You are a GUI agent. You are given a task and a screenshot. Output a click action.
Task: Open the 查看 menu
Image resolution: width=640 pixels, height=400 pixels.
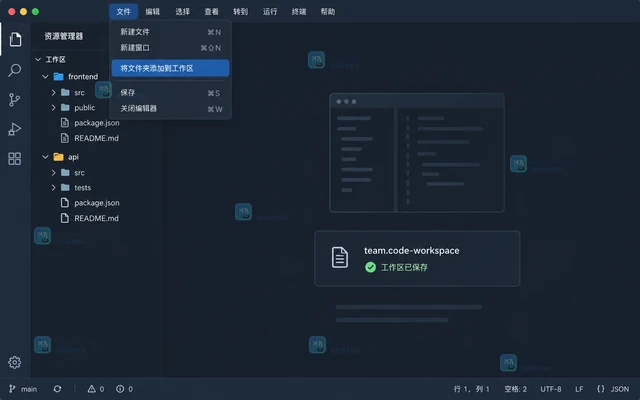211,11
